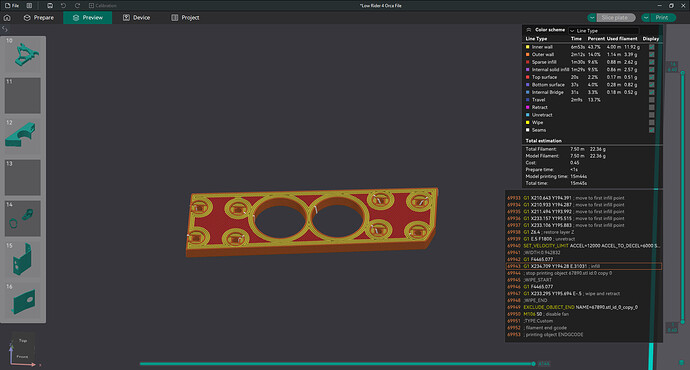The height and width of the screenshot is (370, 690).
Task: Redo the last action
Action: [x=77, y=6]
